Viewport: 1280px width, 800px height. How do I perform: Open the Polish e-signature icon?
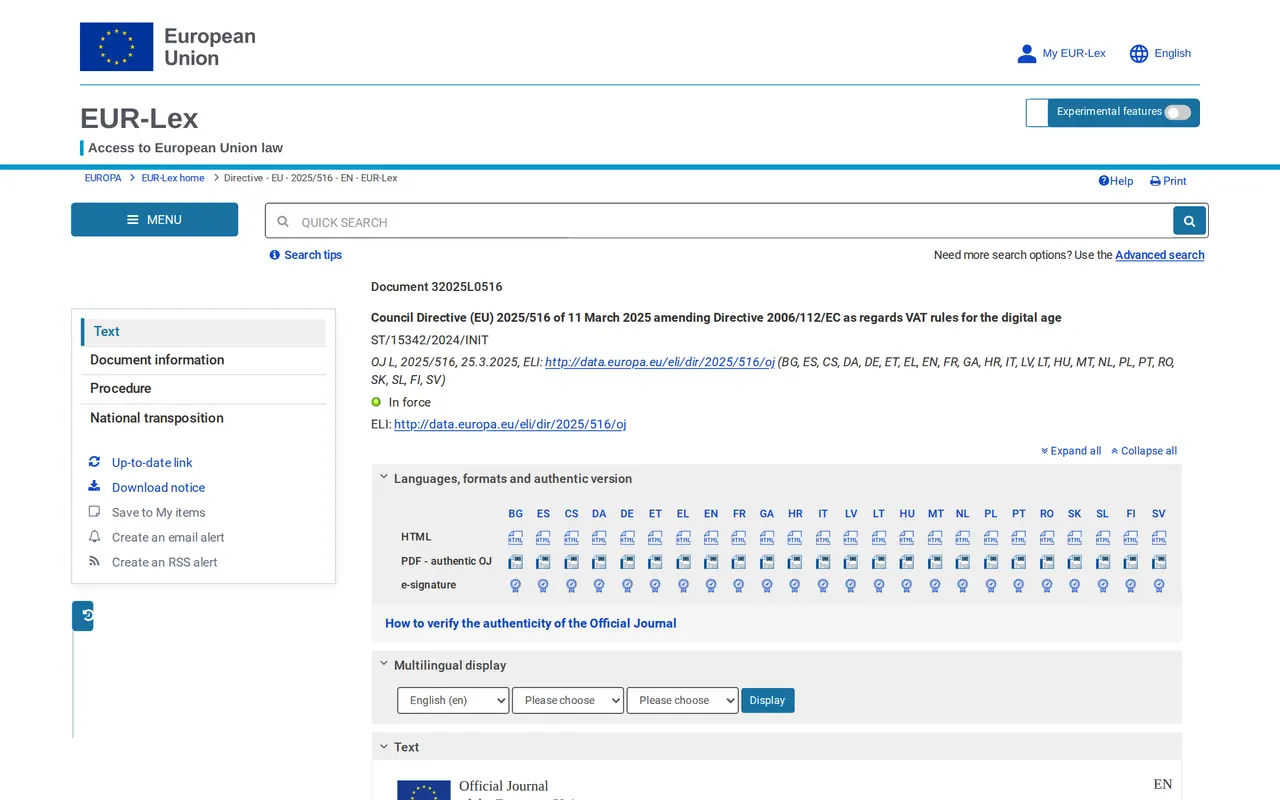point(991,585)
